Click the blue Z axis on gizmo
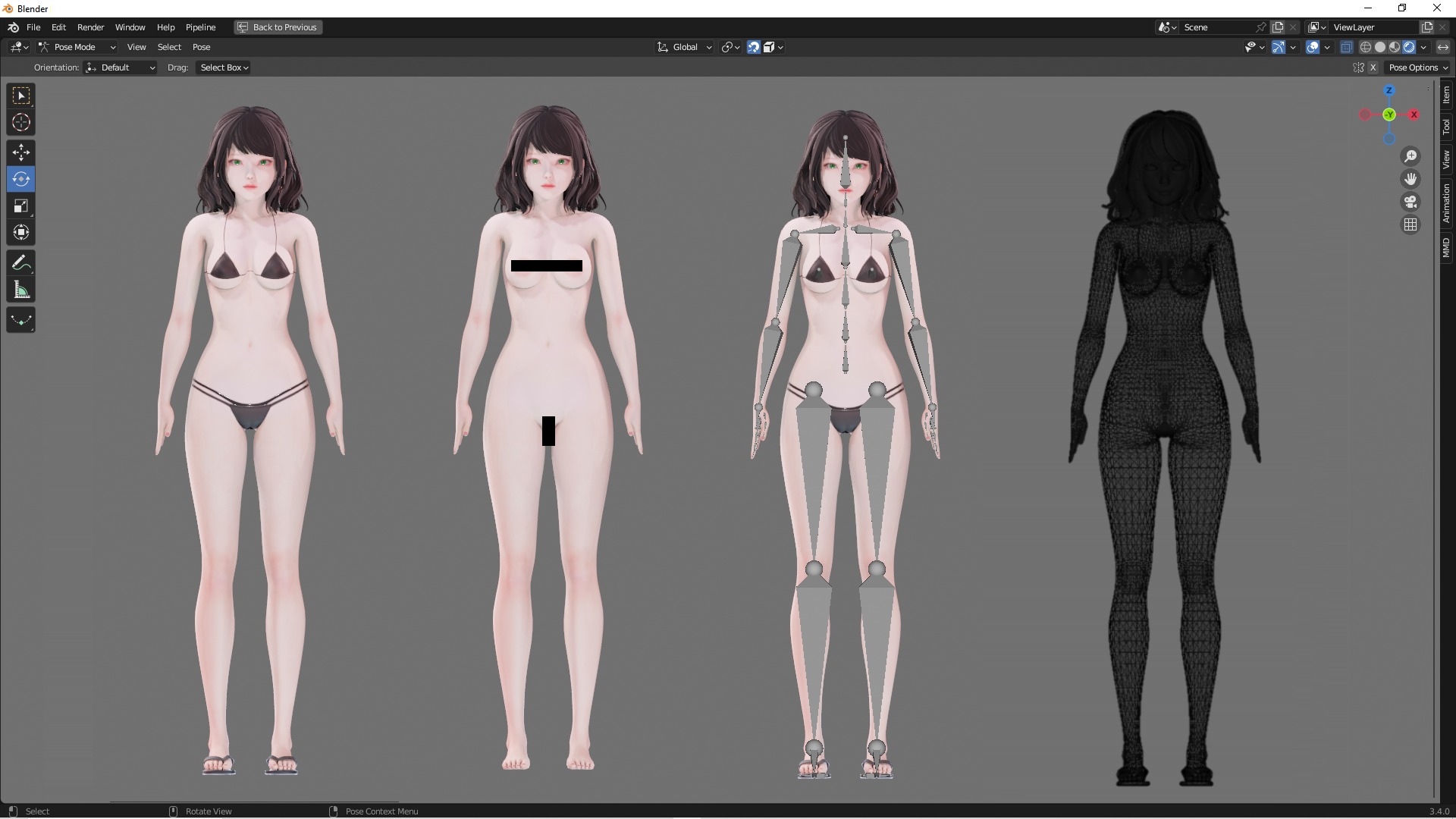The width and height of the screenshot is (1456, 819). 1389,90
